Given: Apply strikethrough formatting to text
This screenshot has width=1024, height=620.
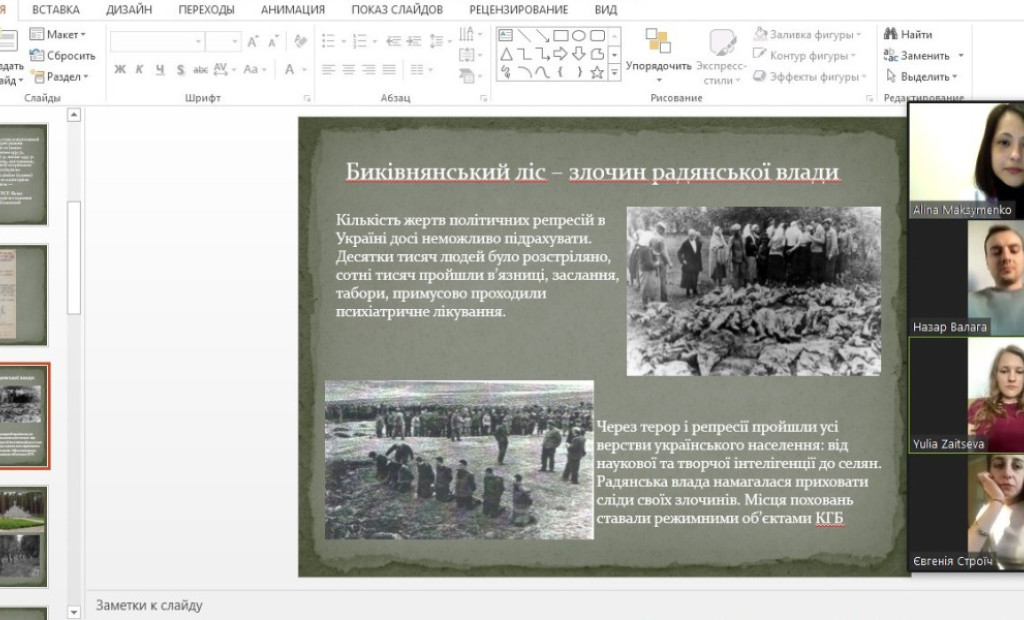Looking at the screenshot, I should coord(199,69).
